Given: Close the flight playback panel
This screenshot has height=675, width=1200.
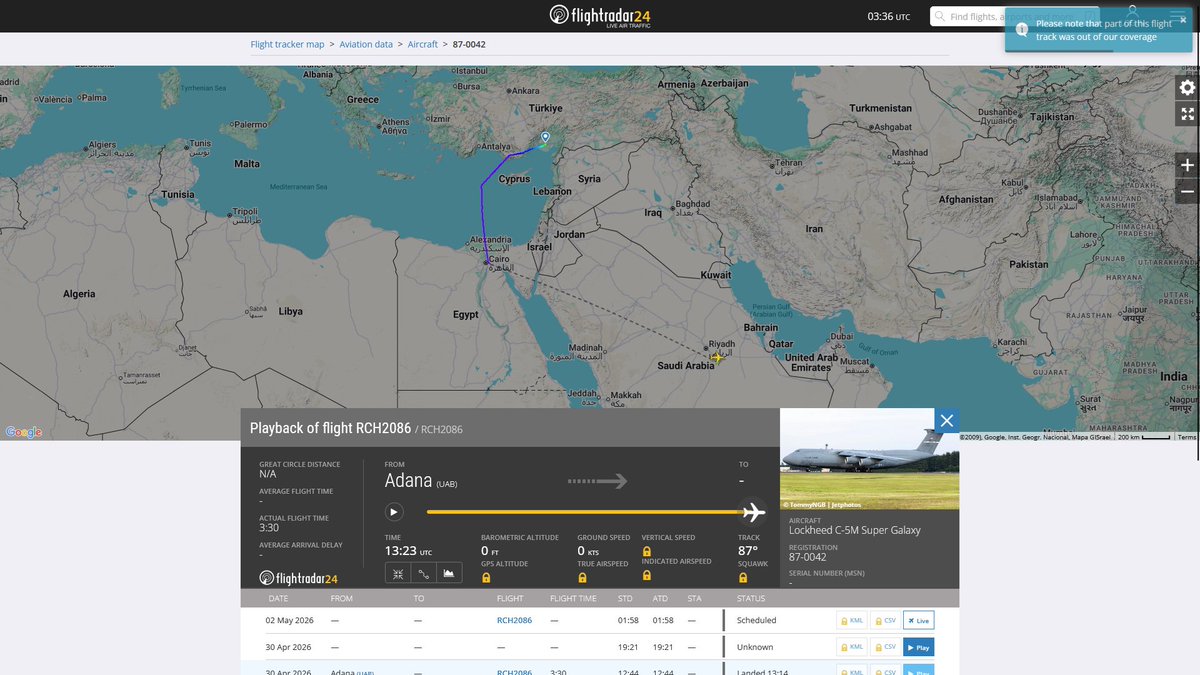Looking at the screenshot, I should click(947, 421).
